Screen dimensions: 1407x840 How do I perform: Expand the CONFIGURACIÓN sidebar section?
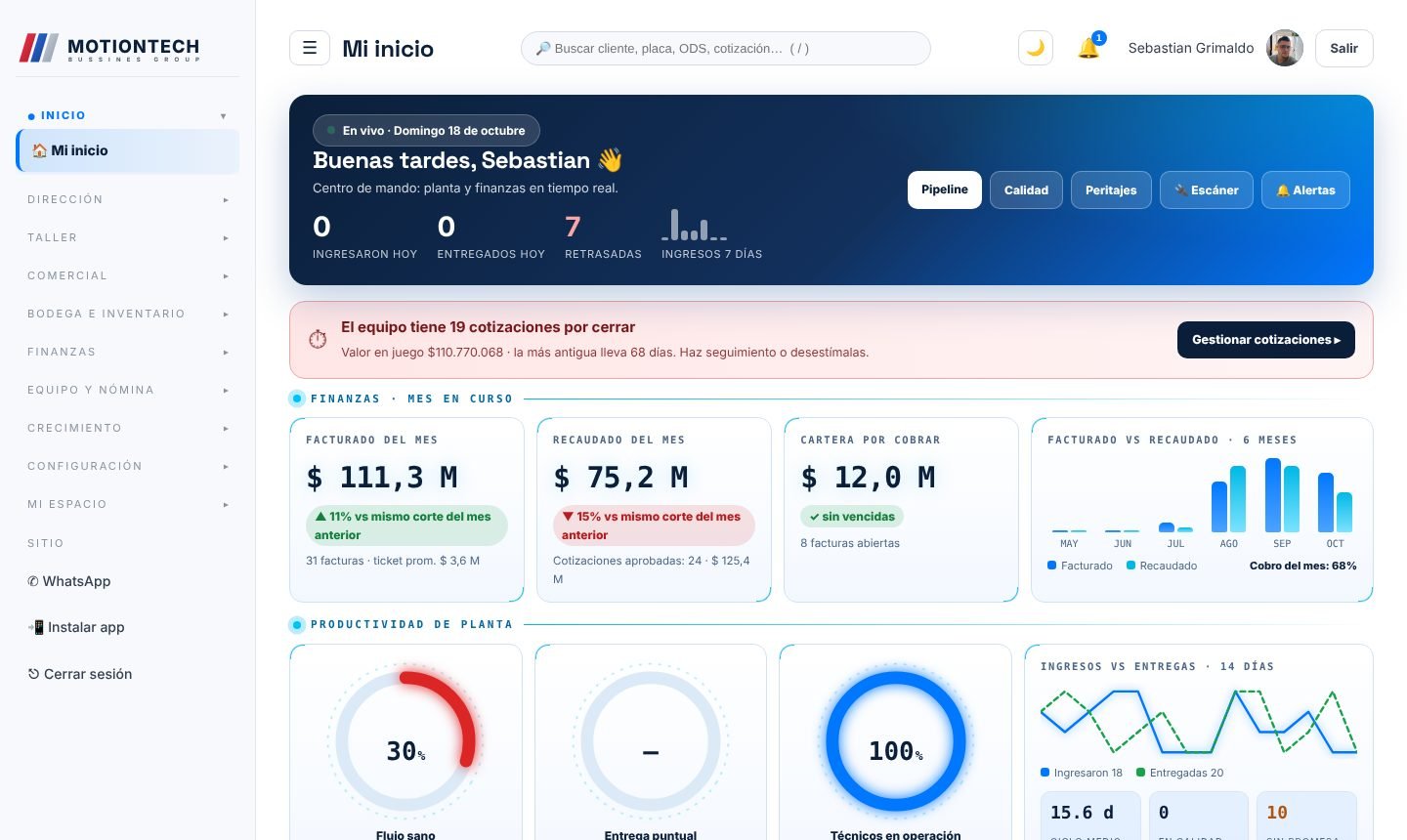tap(128, 466)
